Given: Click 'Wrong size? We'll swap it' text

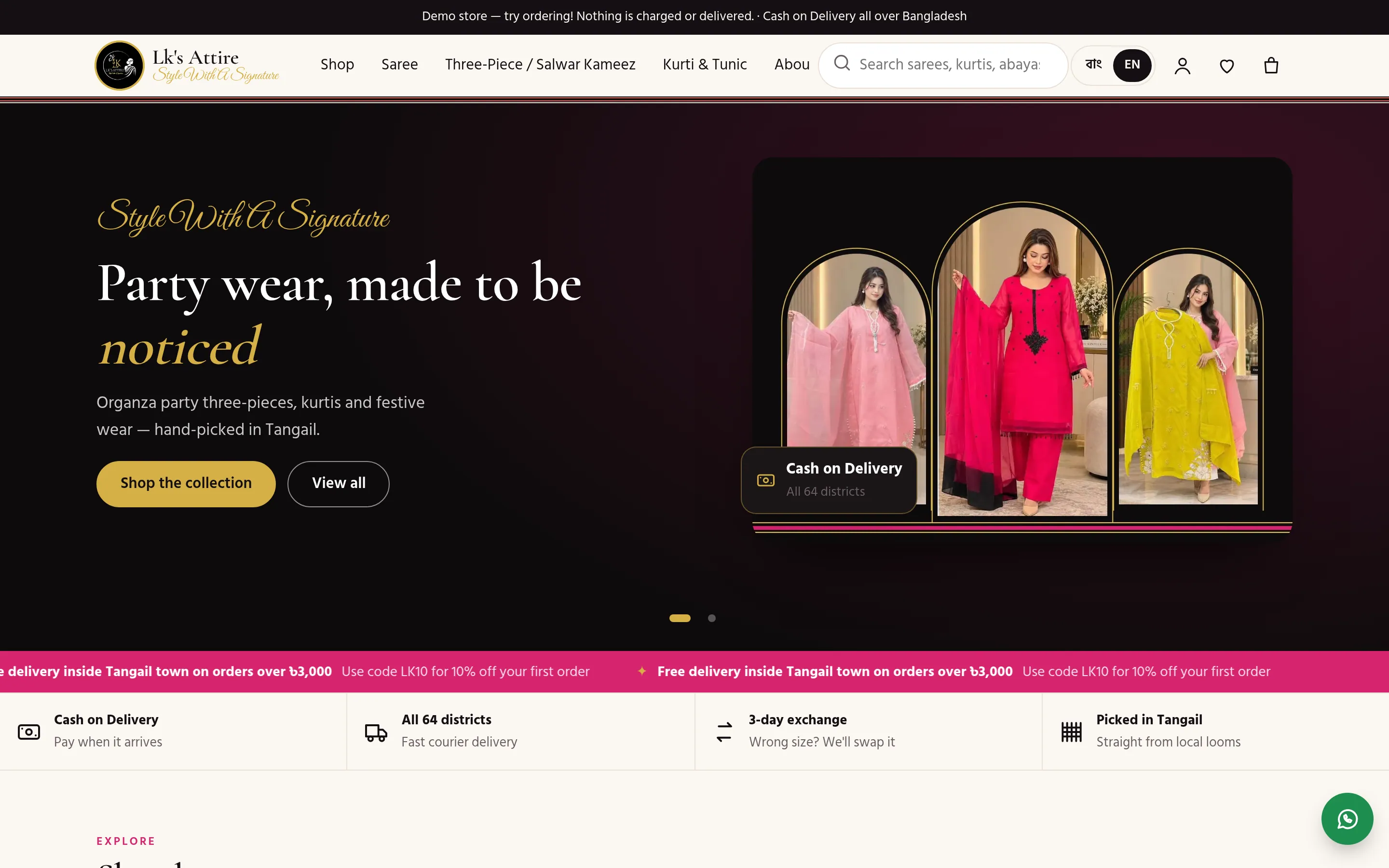Looking at the screenshot, I should click(822, 742).
